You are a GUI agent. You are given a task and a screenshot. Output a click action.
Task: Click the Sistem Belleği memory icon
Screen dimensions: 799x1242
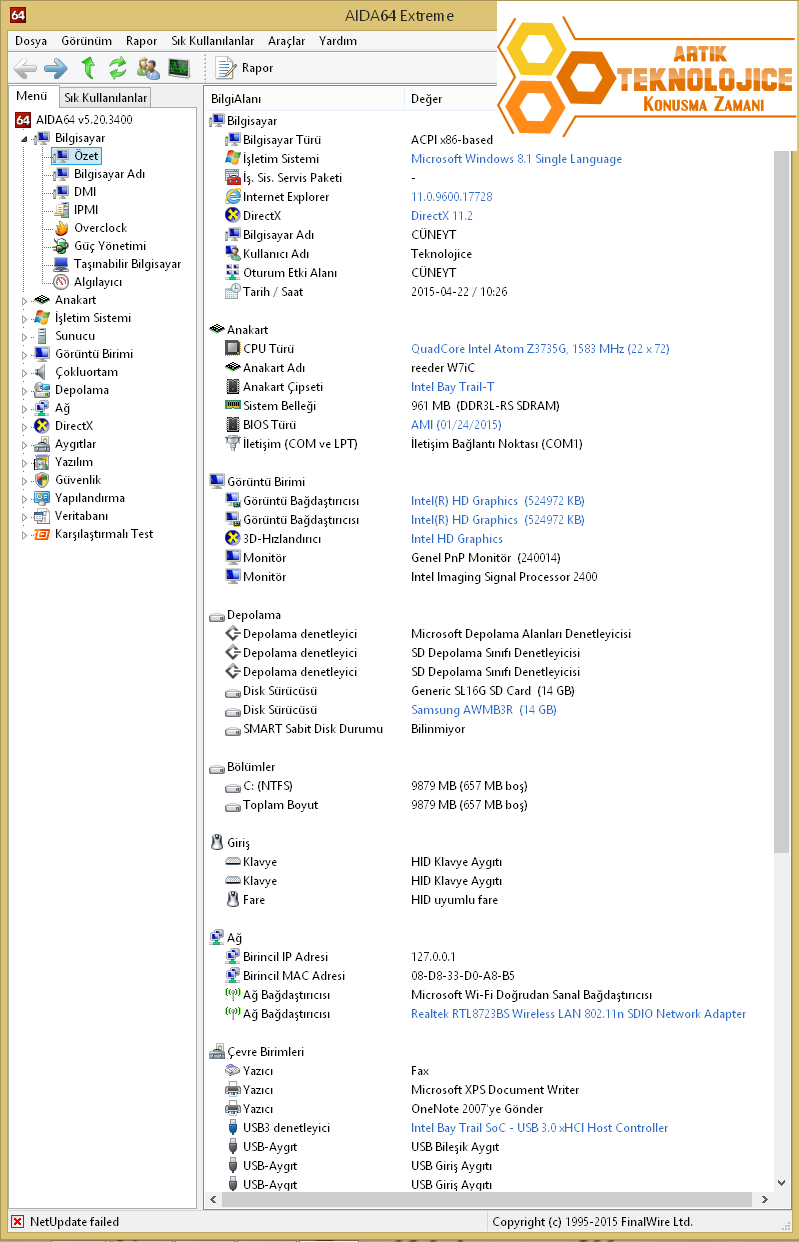pos(233,406)
